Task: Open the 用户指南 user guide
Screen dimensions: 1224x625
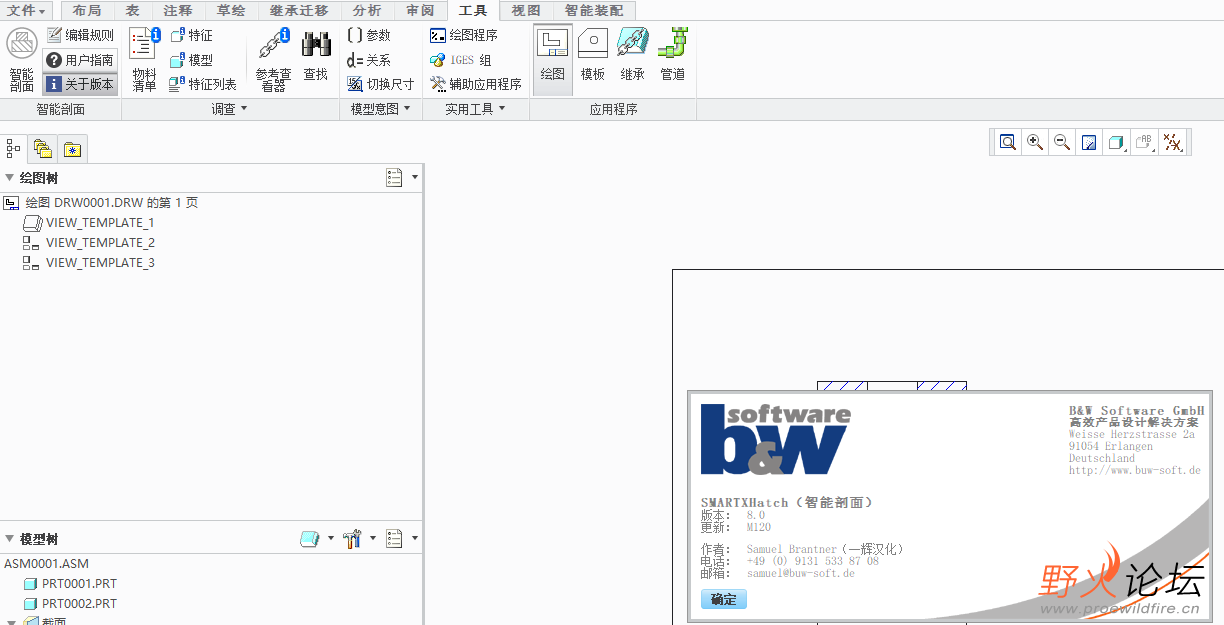Action: click(81, 60)
